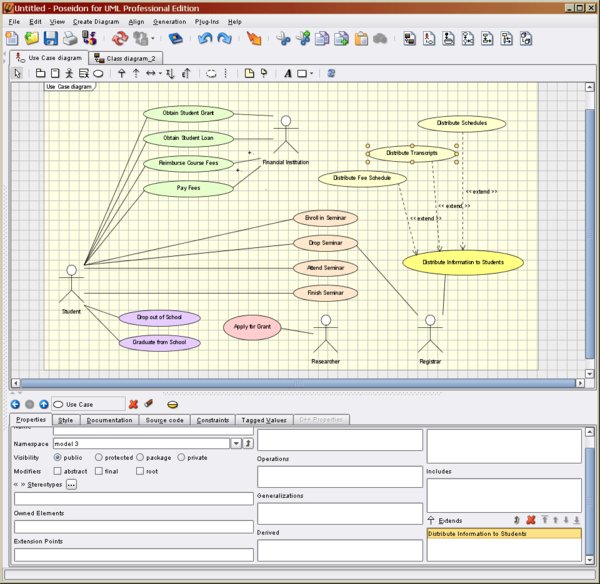Switch to the Style tab

(66, 420)
